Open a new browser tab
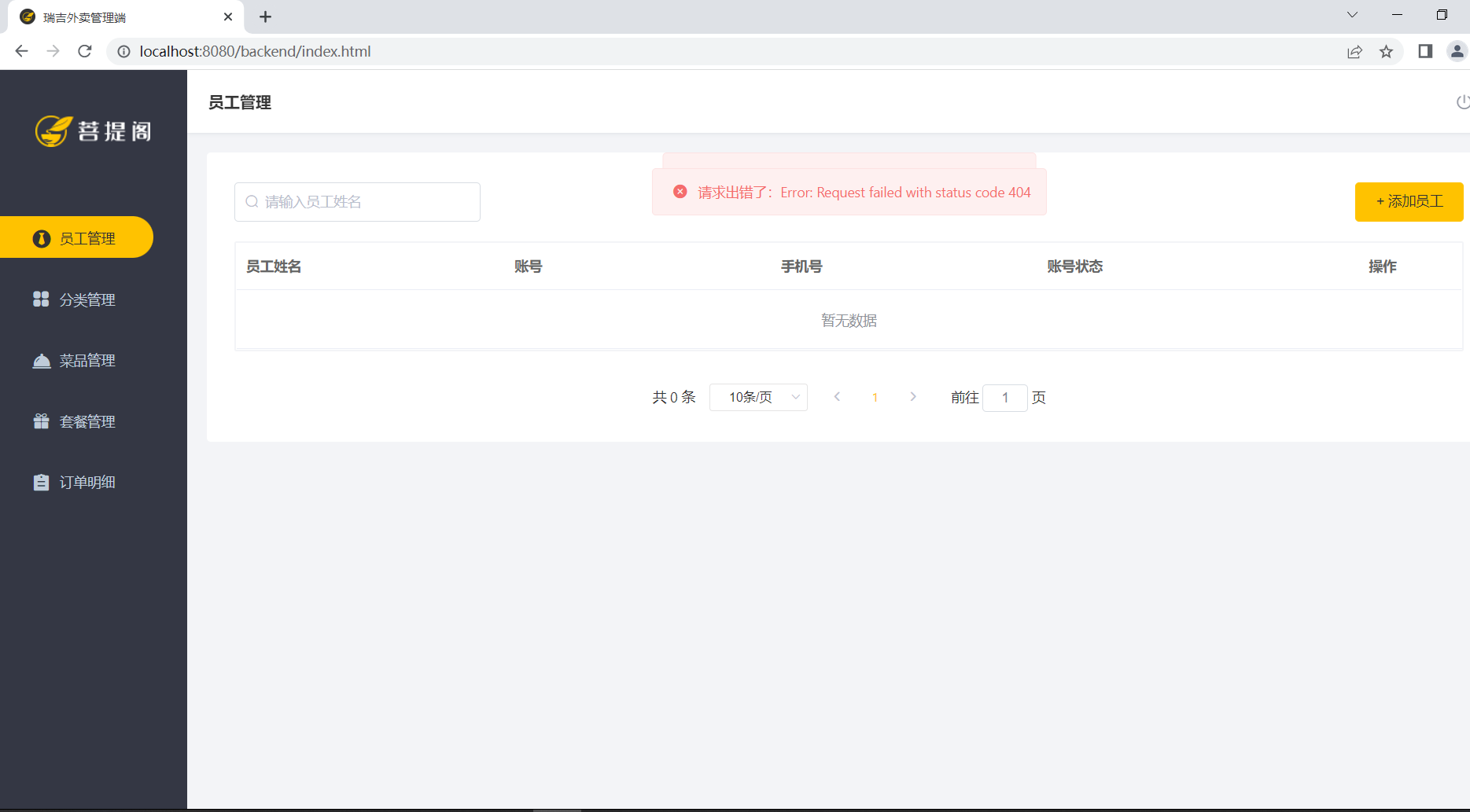This screenshot has width=1470, height=812. (x=266, y=17)
